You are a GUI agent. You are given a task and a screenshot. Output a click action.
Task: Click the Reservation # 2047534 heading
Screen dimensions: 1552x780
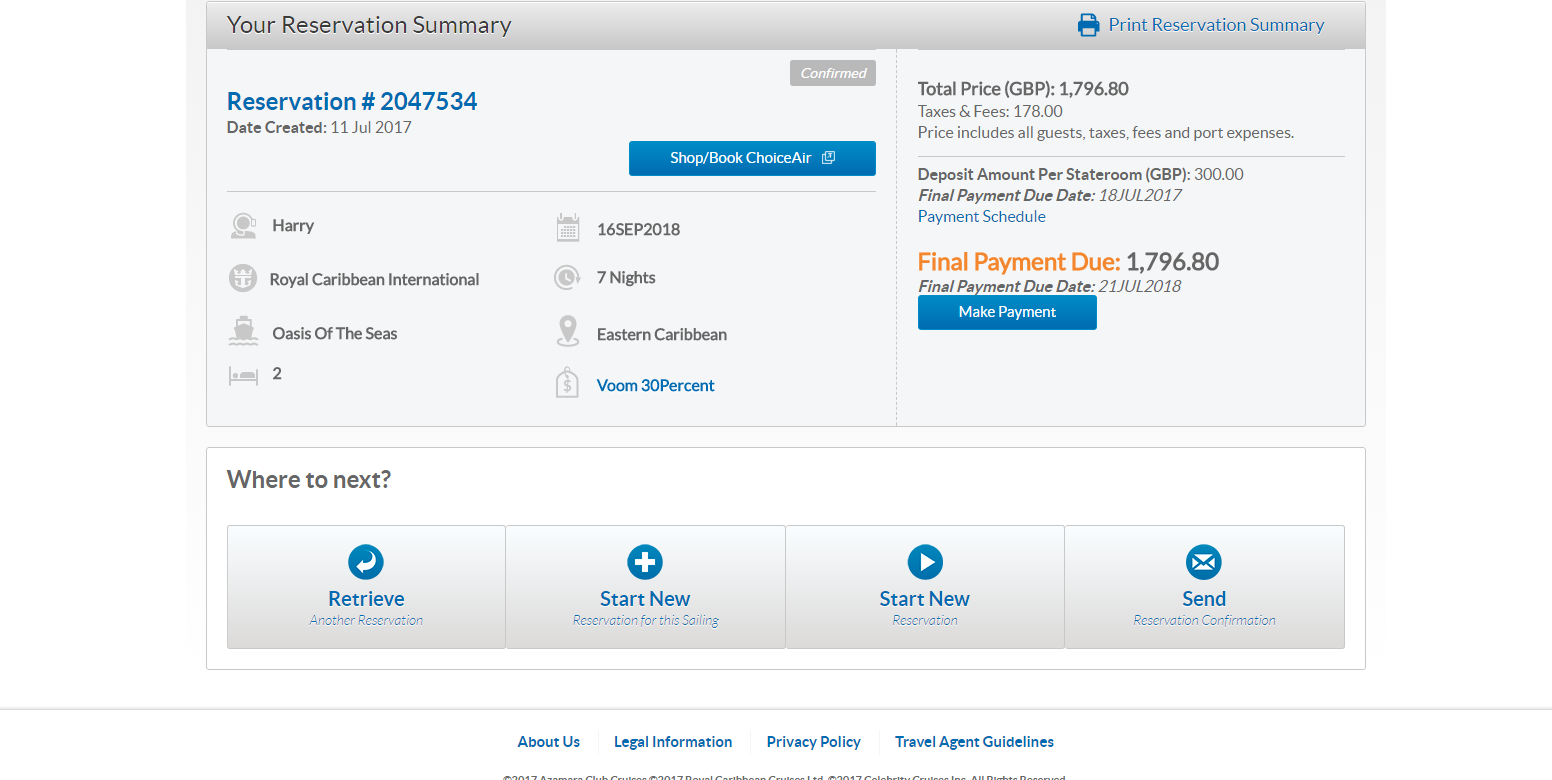click(x=352, y=102)
